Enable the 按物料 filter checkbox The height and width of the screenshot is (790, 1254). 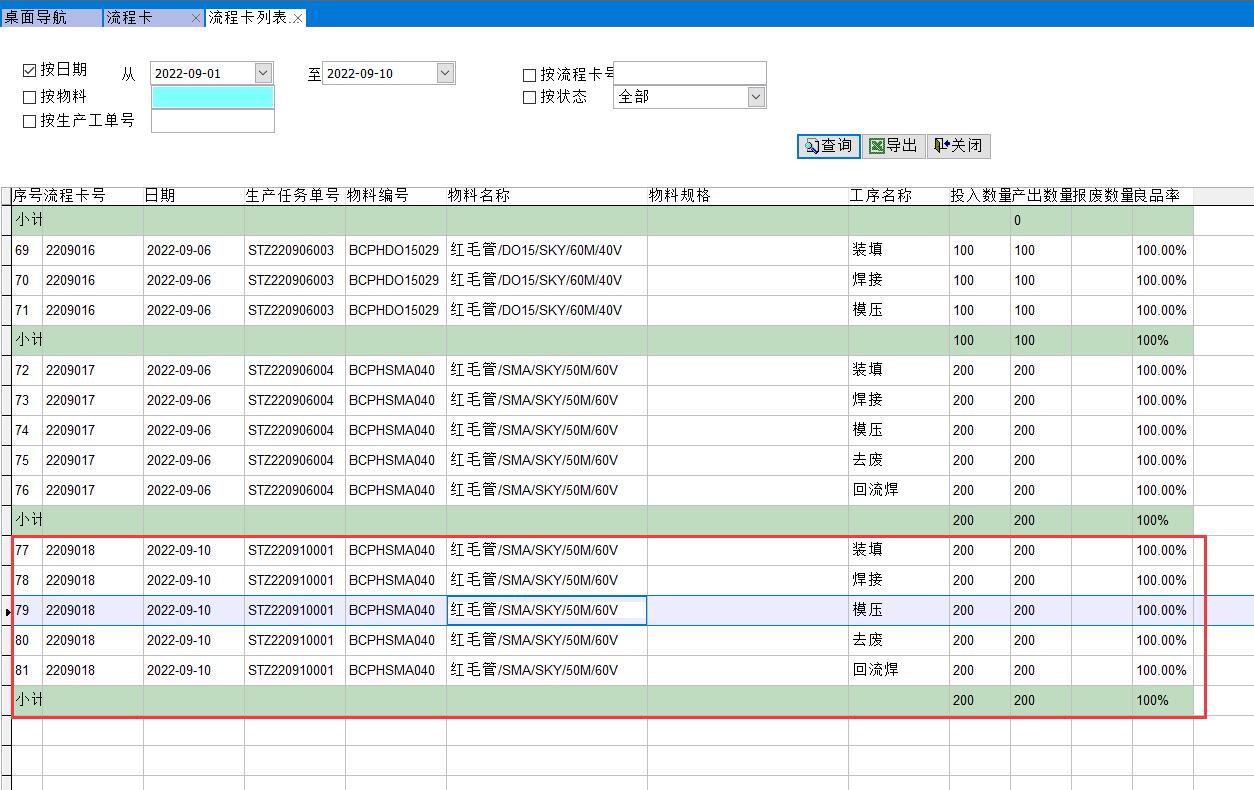pos(29,97)
